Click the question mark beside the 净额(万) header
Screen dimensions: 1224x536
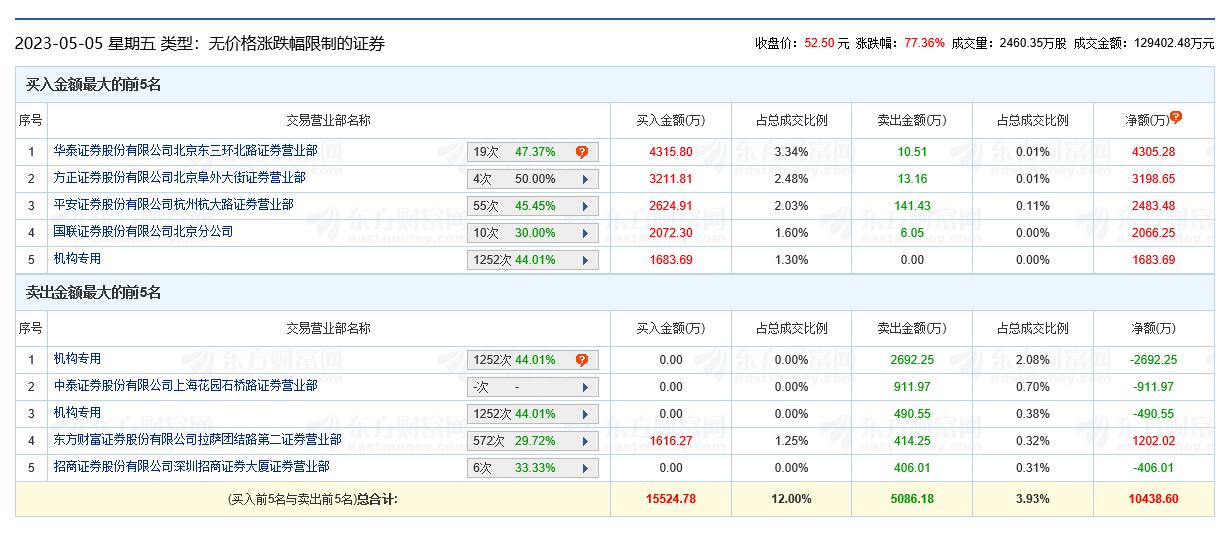point(1176,117)
